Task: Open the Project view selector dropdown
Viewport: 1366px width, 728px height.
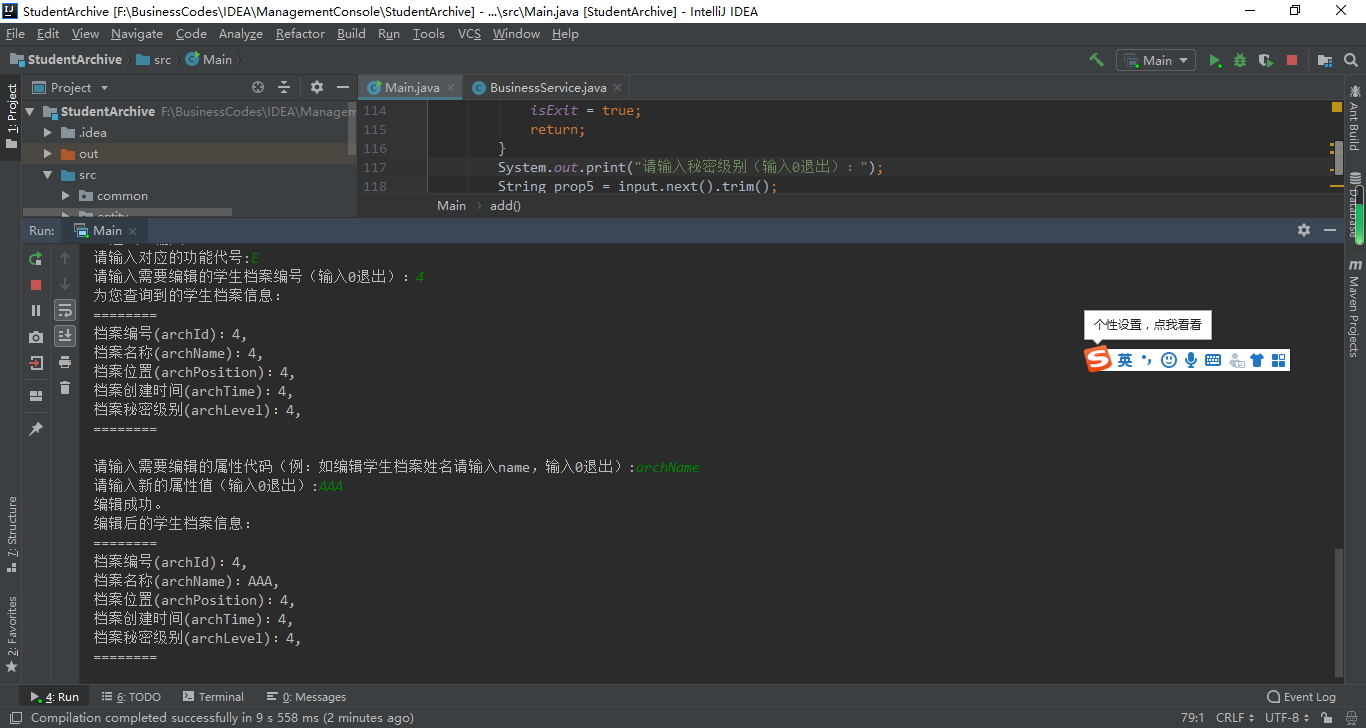Action: pyautogui.click(x=70, y=87)
